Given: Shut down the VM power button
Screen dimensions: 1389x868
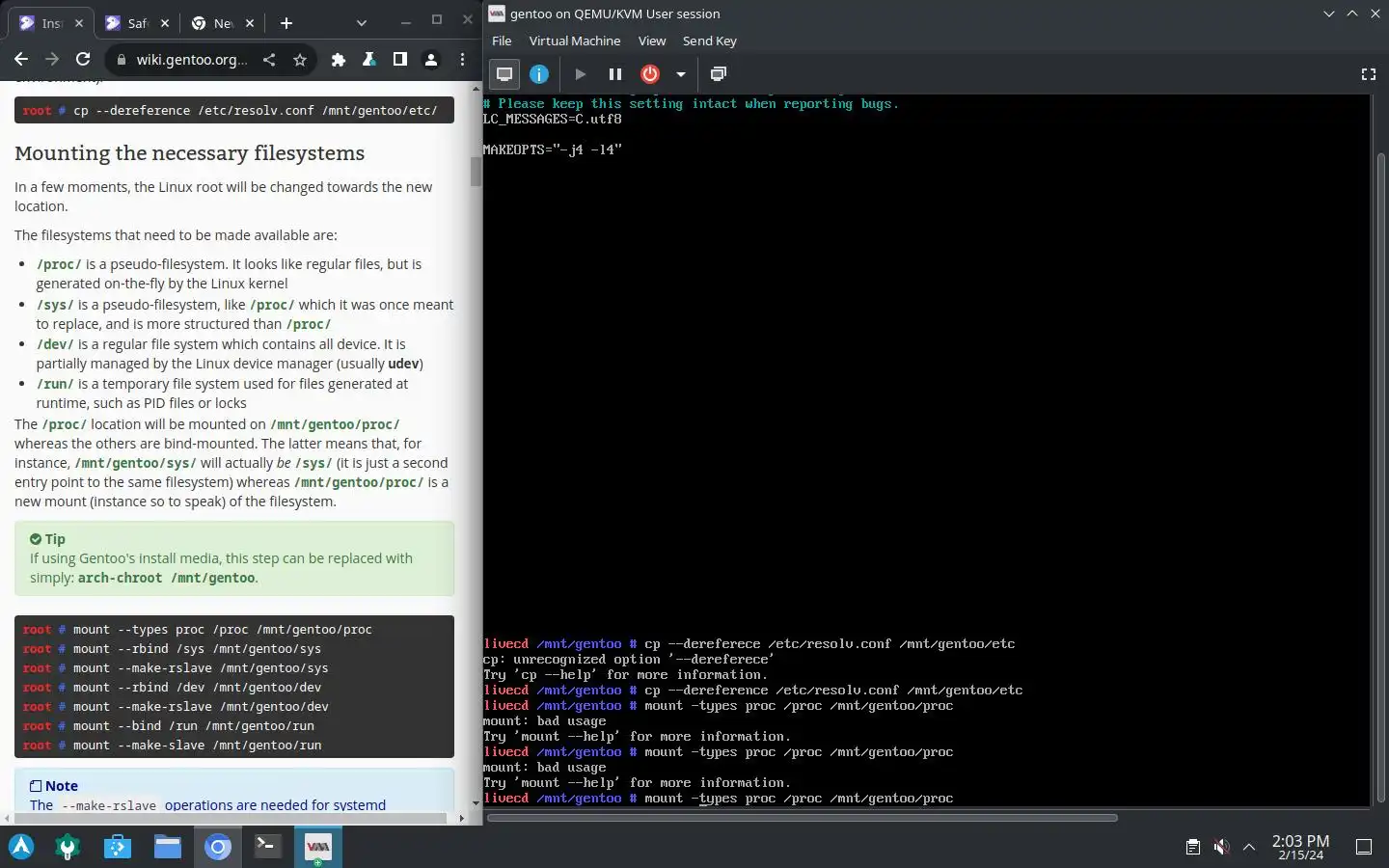Looking at the screenshot, I should tap(650, 74).
